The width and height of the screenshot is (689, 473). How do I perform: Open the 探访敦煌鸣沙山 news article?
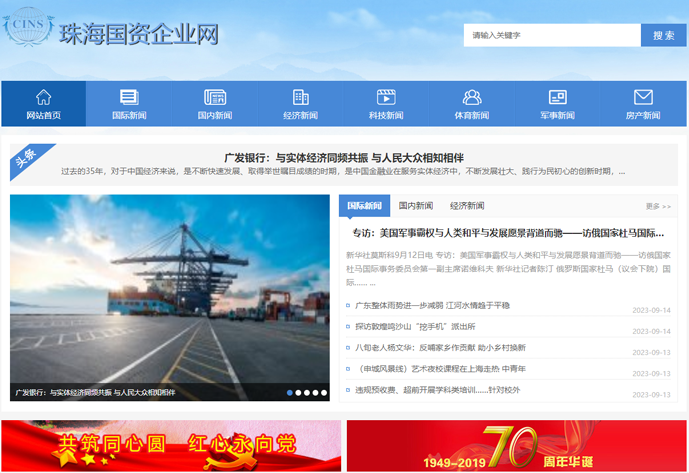[415, 327]
